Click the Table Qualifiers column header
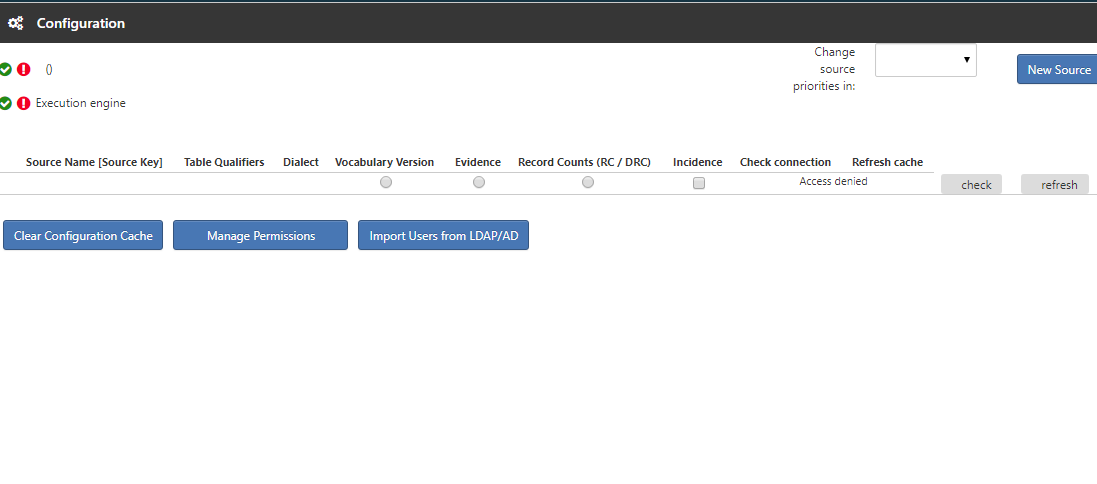This screenshot has height=484, width=1097. click(x=224, y=162)
